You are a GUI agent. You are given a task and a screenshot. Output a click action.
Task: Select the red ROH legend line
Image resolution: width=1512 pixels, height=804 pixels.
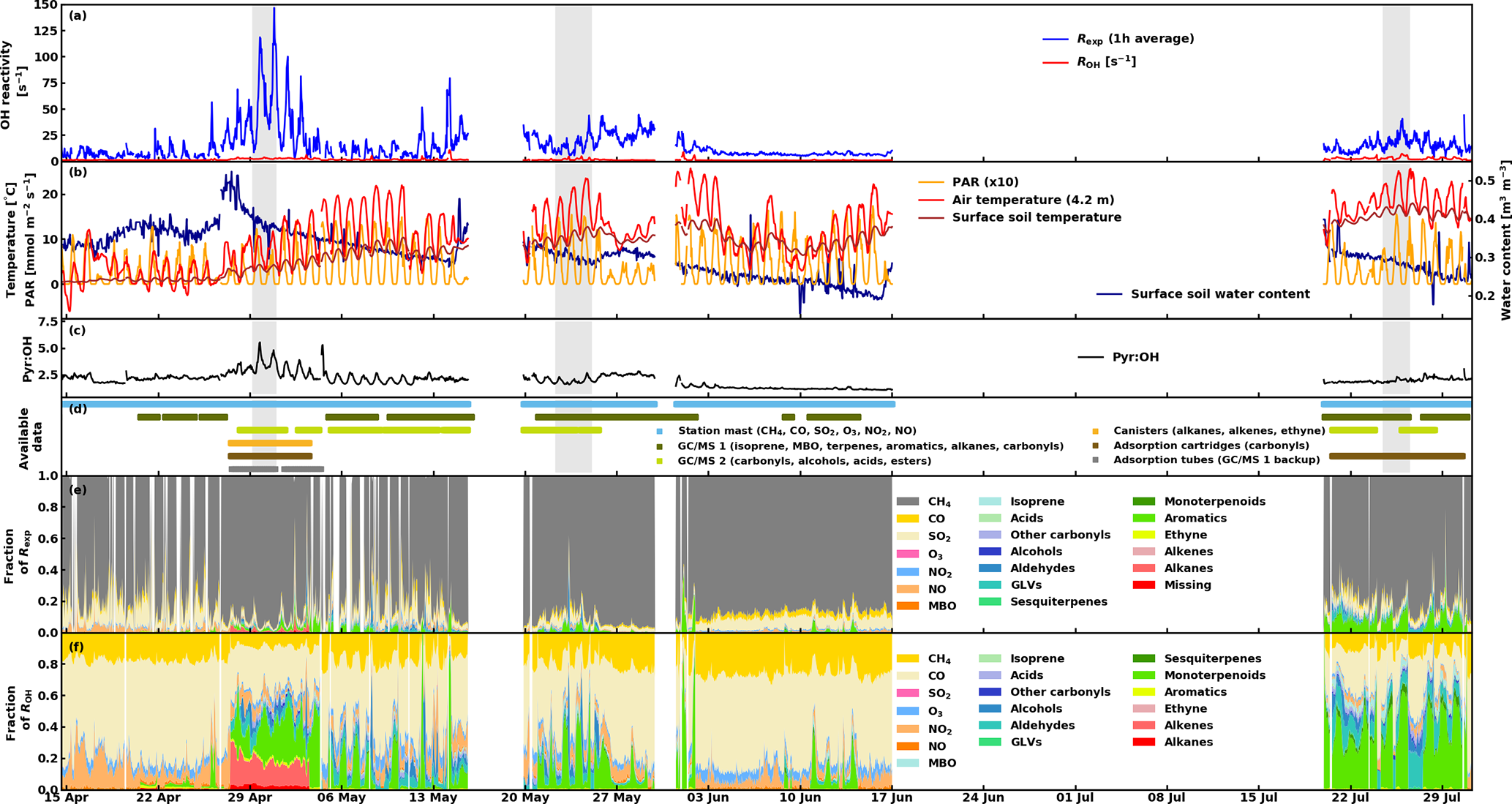(1056, 62)
